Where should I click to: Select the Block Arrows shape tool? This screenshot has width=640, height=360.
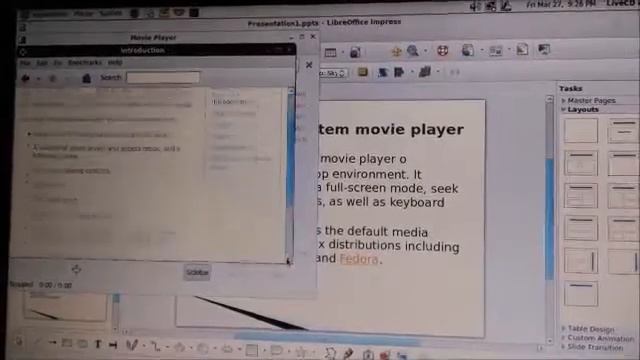click(227, 349)
